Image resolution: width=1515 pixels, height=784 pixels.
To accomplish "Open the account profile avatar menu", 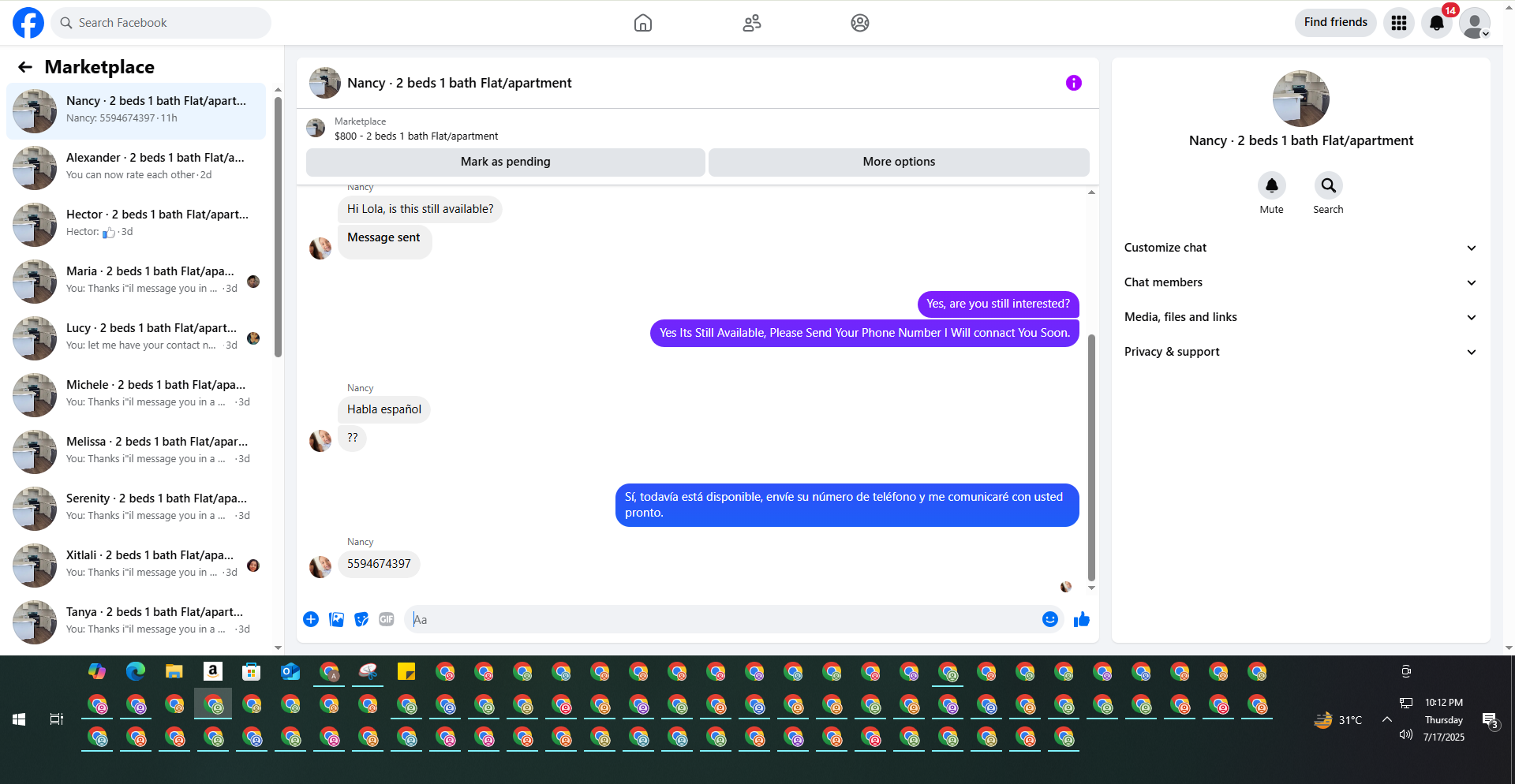I will click(x=1475, y=23).
